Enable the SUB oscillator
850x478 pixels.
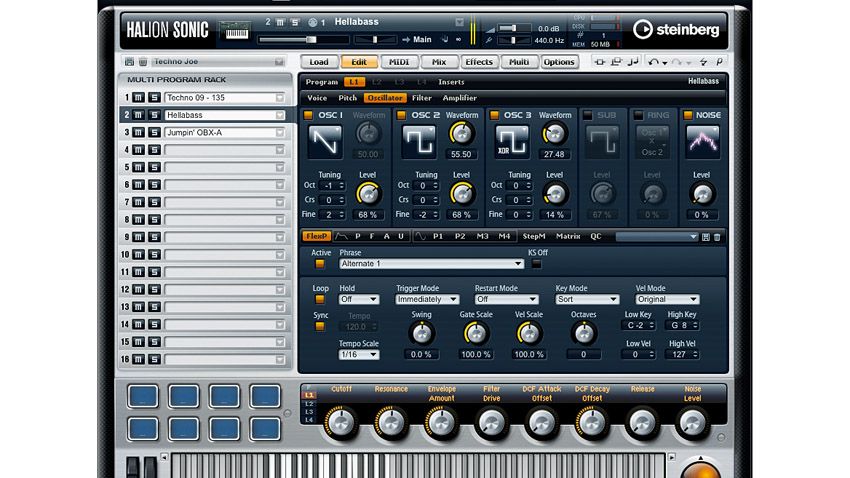pos(587,115)
